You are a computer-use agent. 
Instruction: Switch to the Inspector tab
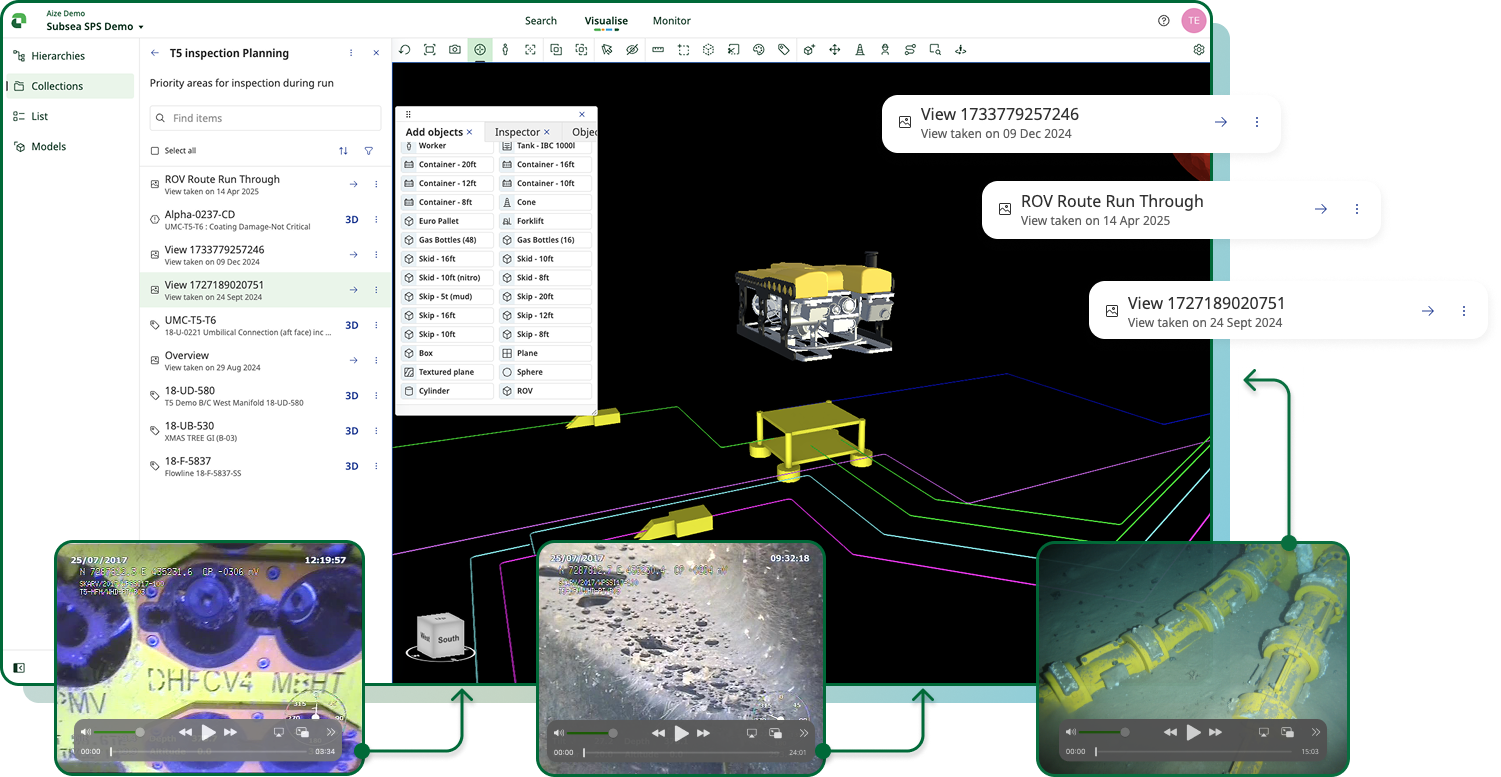click(x=518, y=131)
